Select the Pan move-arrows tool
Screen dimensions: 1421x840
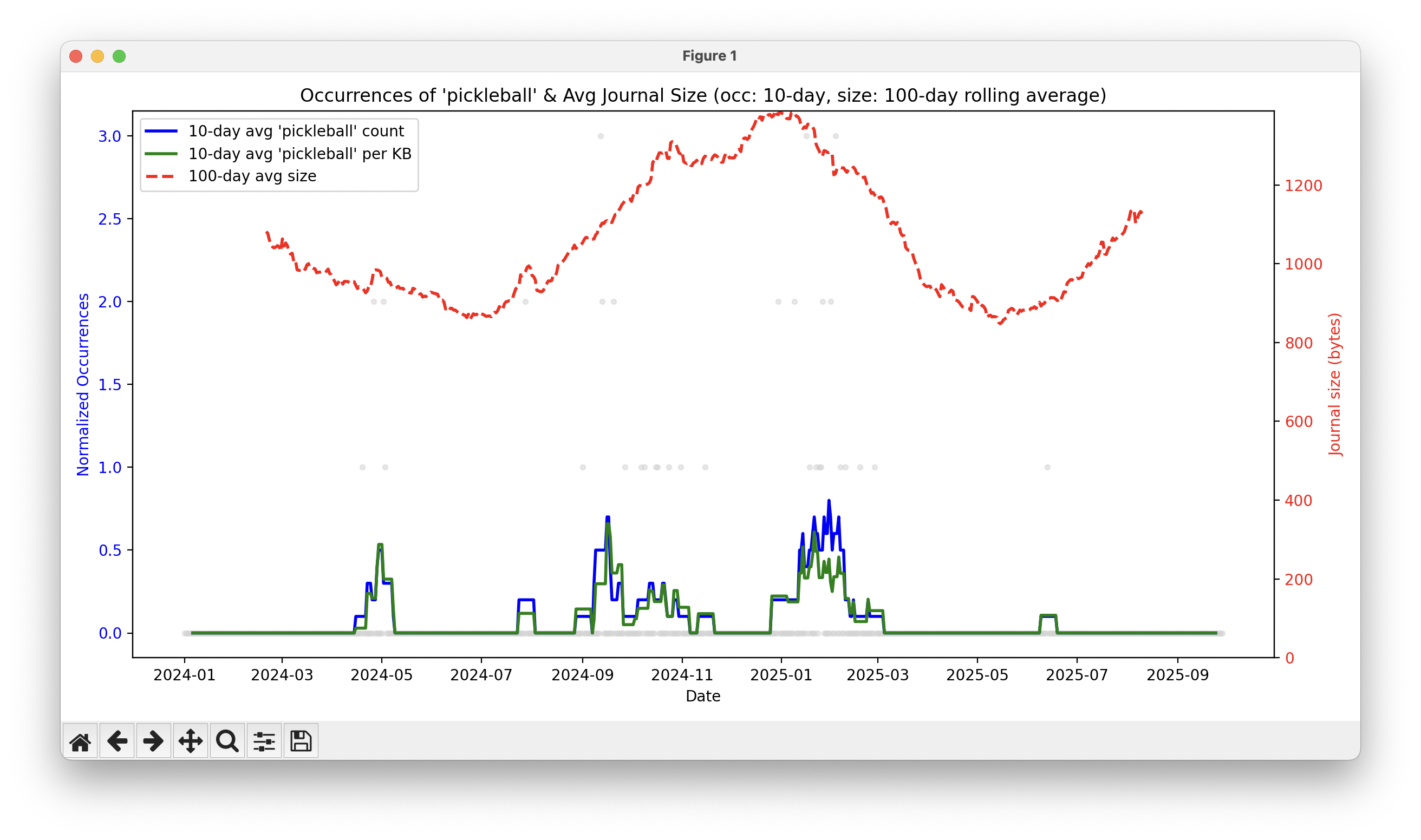pyautogui.click(x=190, y=741)
